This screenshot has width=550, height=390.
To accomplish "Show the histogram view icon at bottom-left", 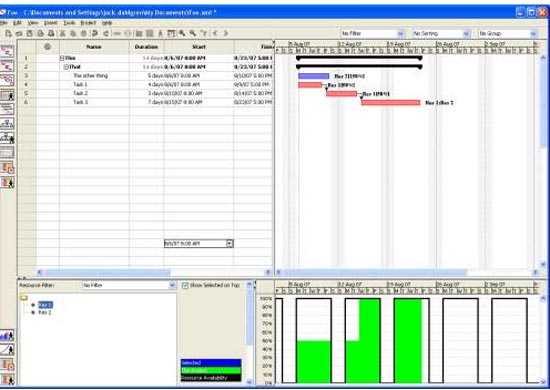I will [7, 336].
